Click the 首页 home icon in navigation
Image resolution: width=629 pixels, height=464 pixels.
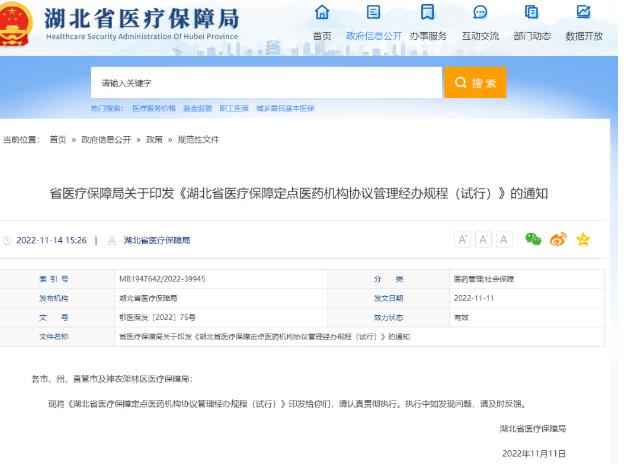pyautogui.click(x=321, y=13)
